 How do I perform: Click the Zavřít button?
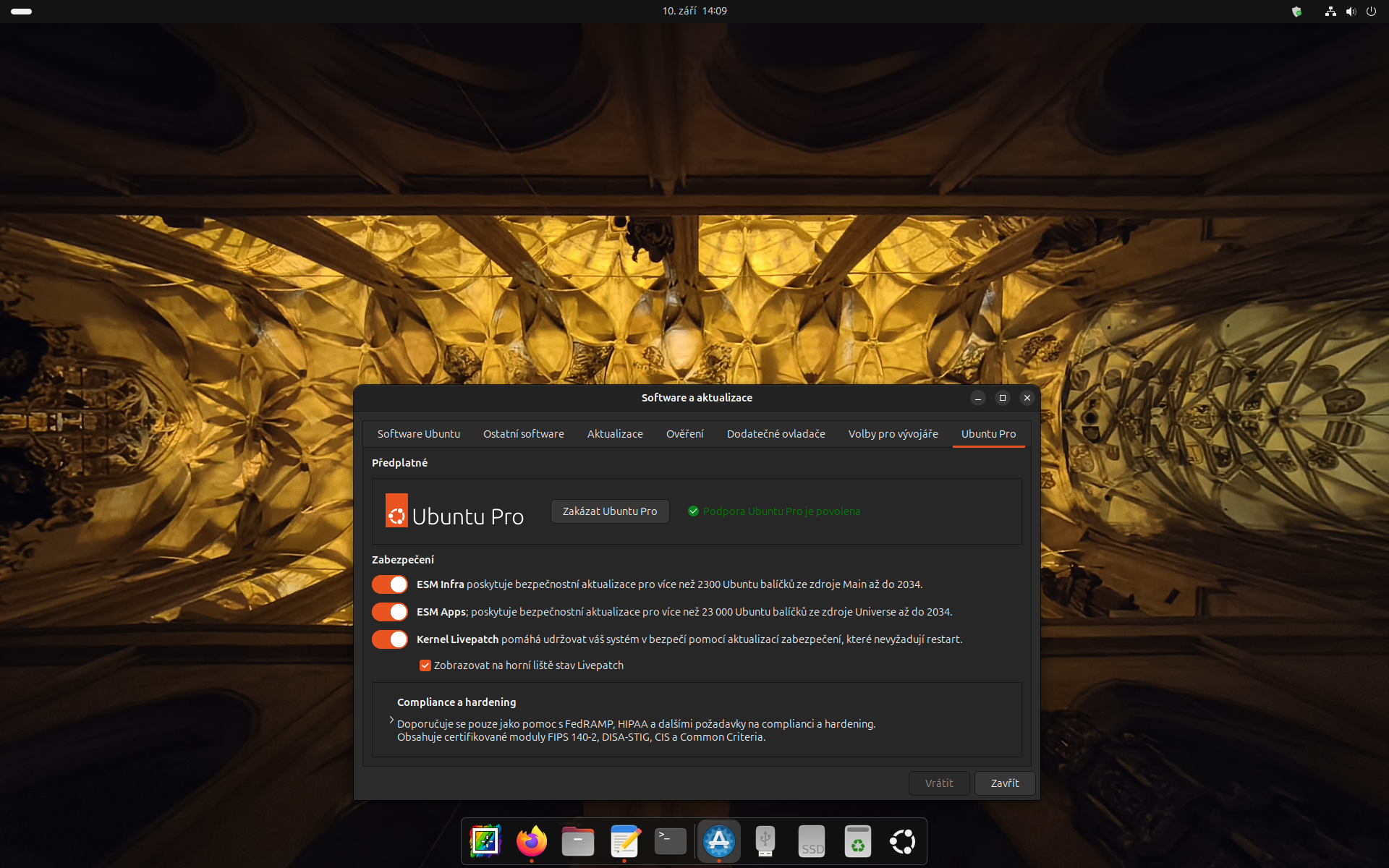pos(1004,783)
